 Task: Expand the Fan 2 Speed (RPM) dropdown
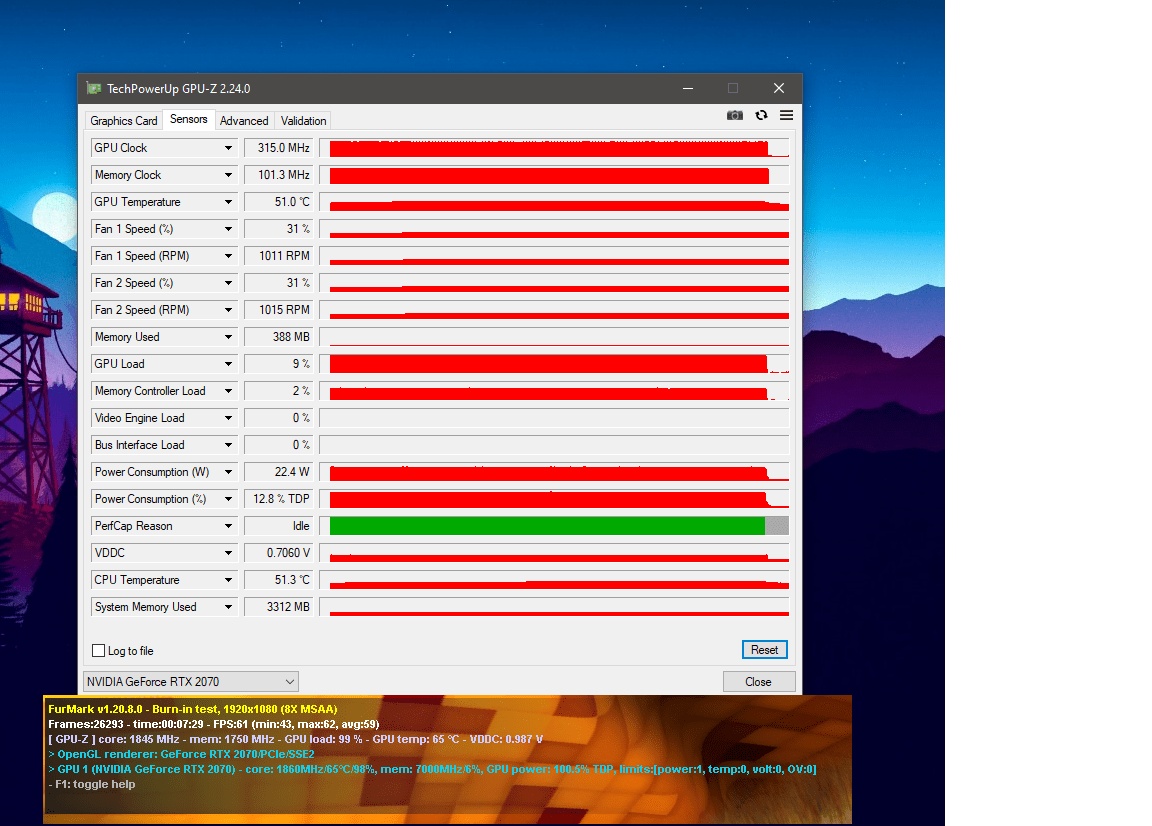[228, 310]
